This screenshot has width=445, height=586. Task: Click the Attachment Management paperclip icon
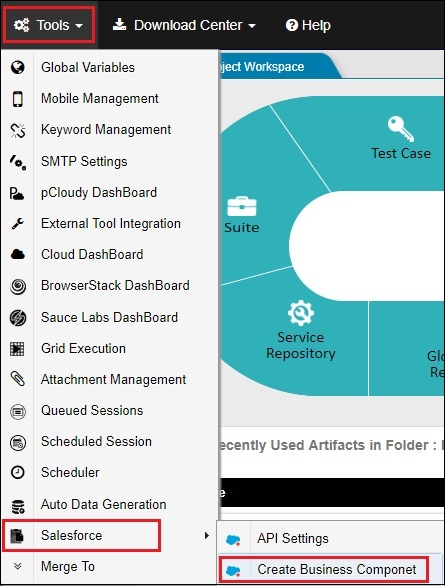pyautogui.click(x=18, y=379)
